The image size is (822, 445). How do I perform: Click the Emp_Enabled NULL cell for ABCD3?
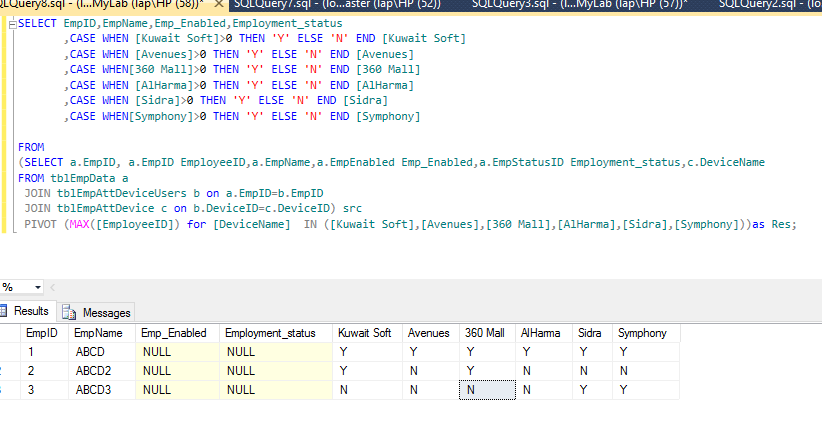177,390
